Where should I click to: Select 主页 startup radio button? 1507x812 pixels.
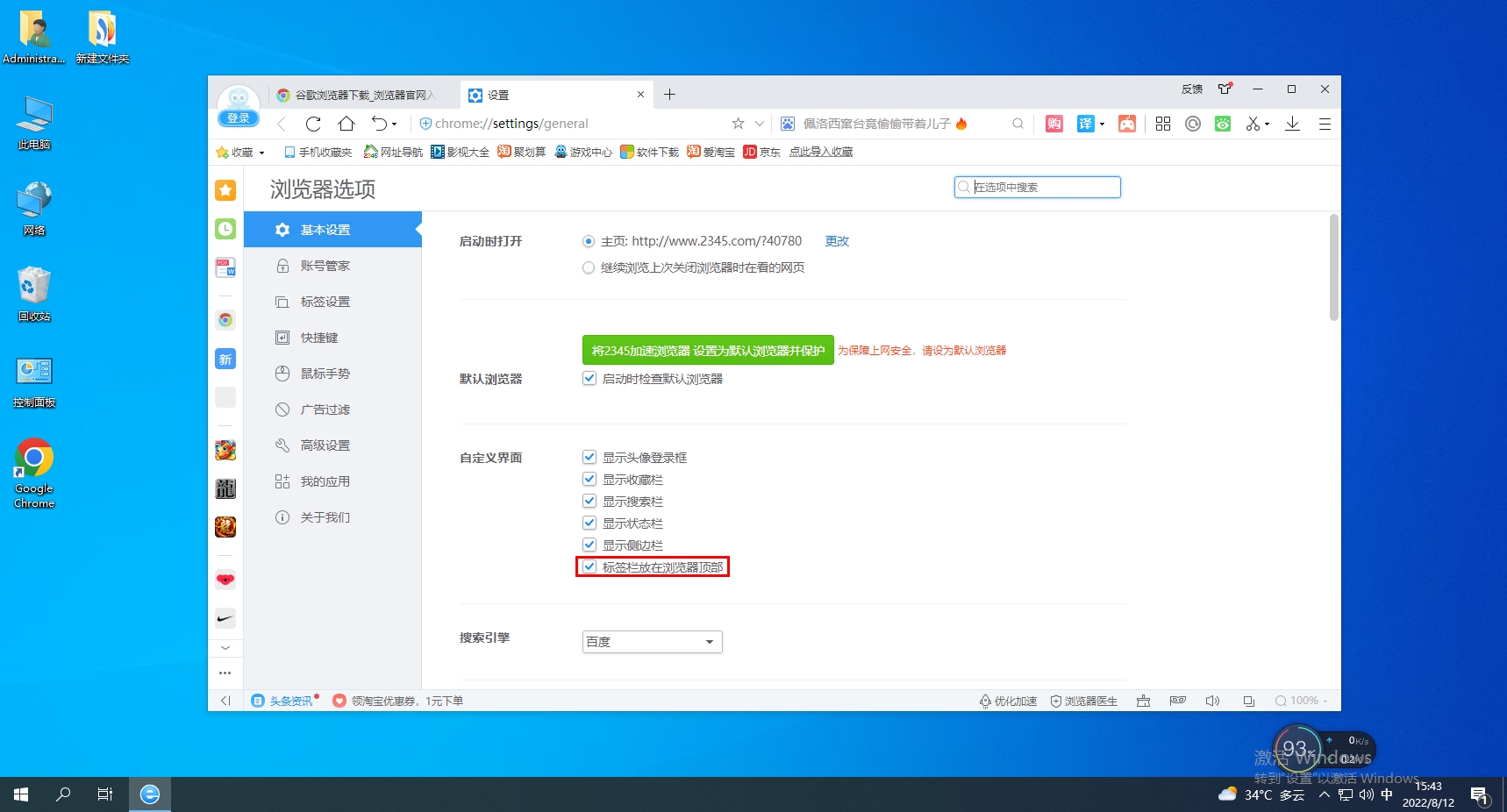pos(589,241)
